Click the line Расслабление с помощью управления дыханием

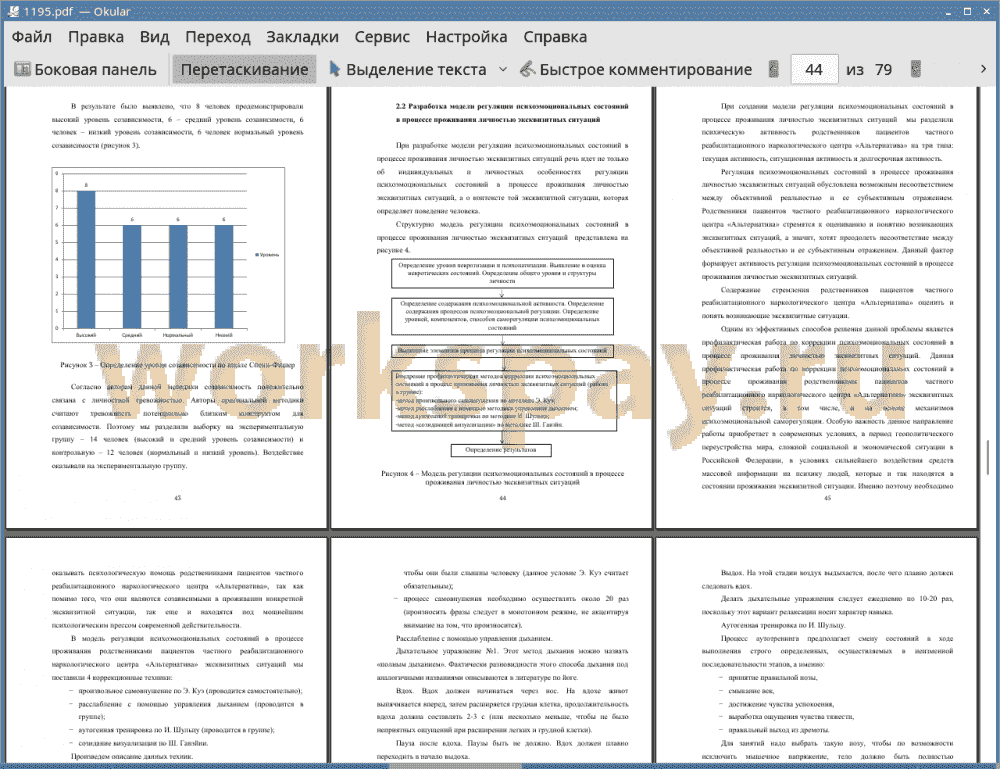pyautogui.click(x=474, y=638)
